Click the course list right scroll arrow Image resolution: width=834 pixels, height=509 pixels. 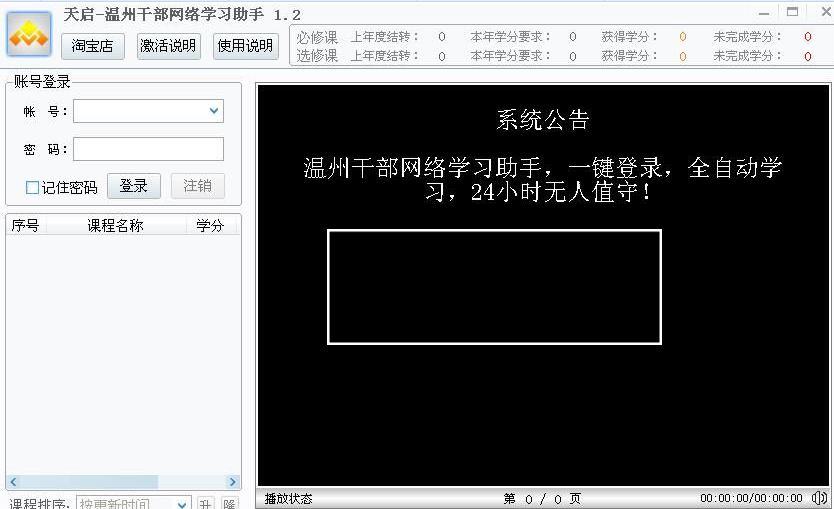pos(232,482)
